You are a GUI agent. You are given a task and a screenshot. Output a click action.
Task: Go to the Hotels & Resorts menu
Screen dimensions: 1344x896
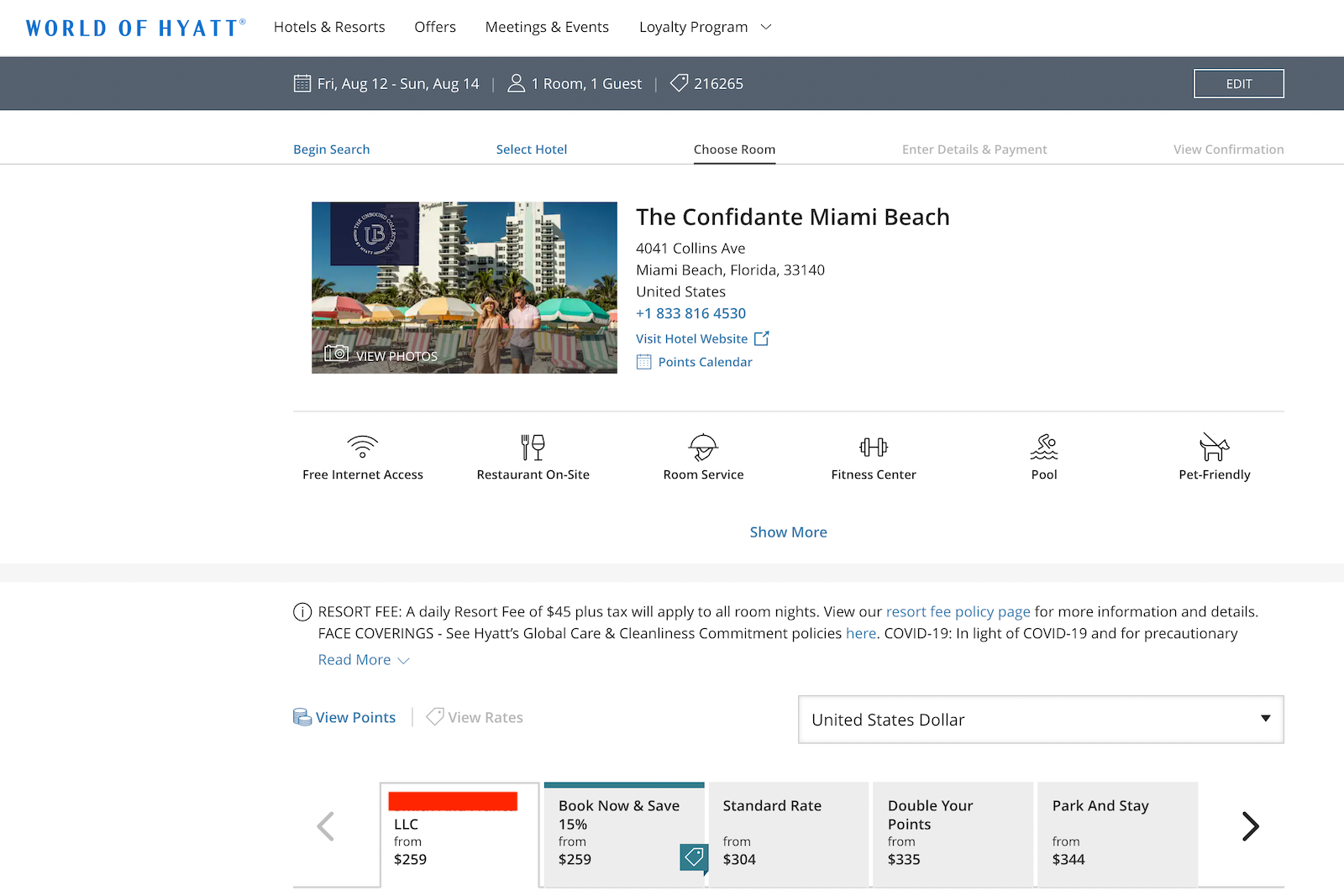pos(329,27)
